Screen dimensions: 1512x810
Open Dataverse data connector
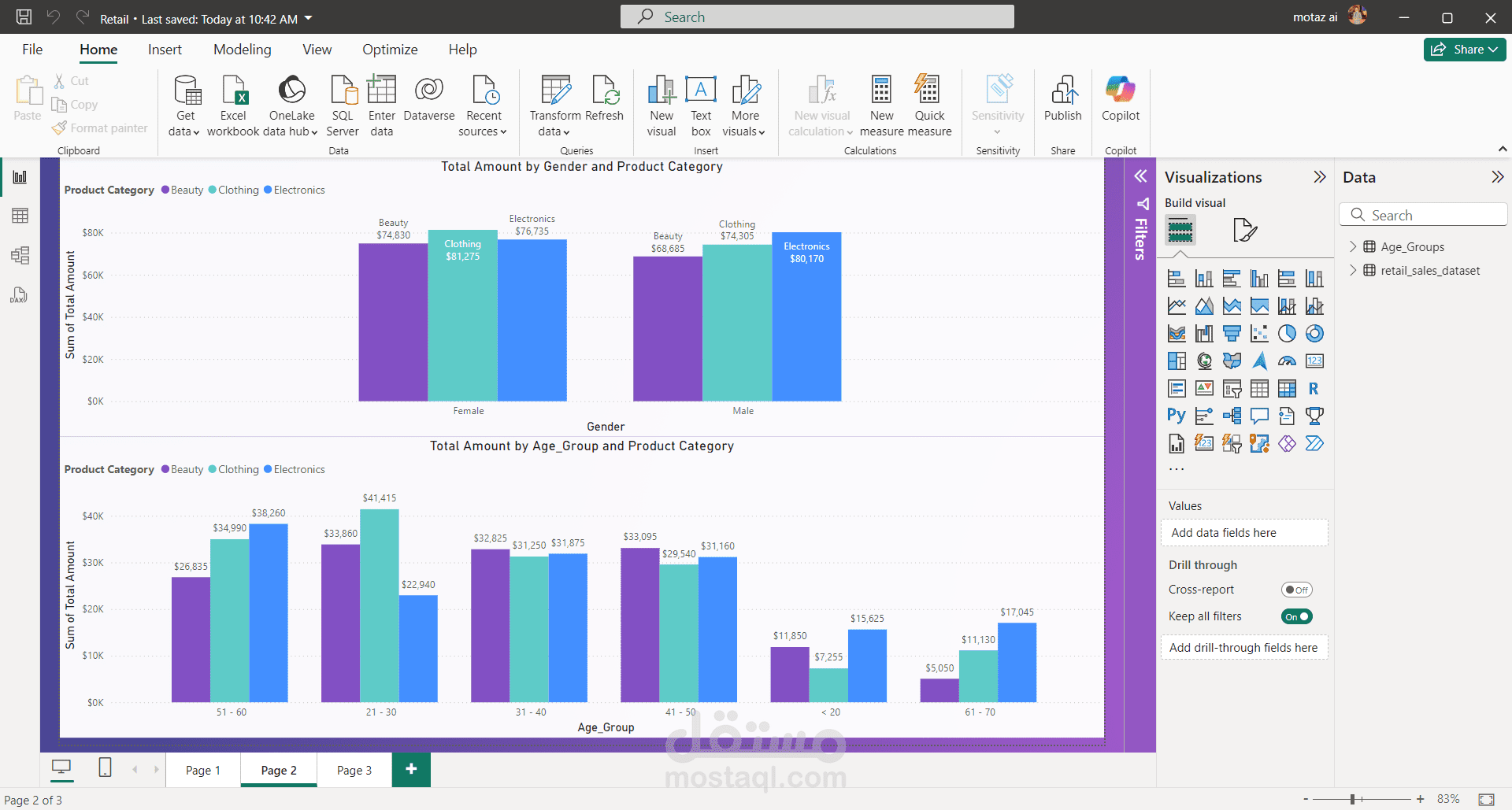(x=429, y=99)
